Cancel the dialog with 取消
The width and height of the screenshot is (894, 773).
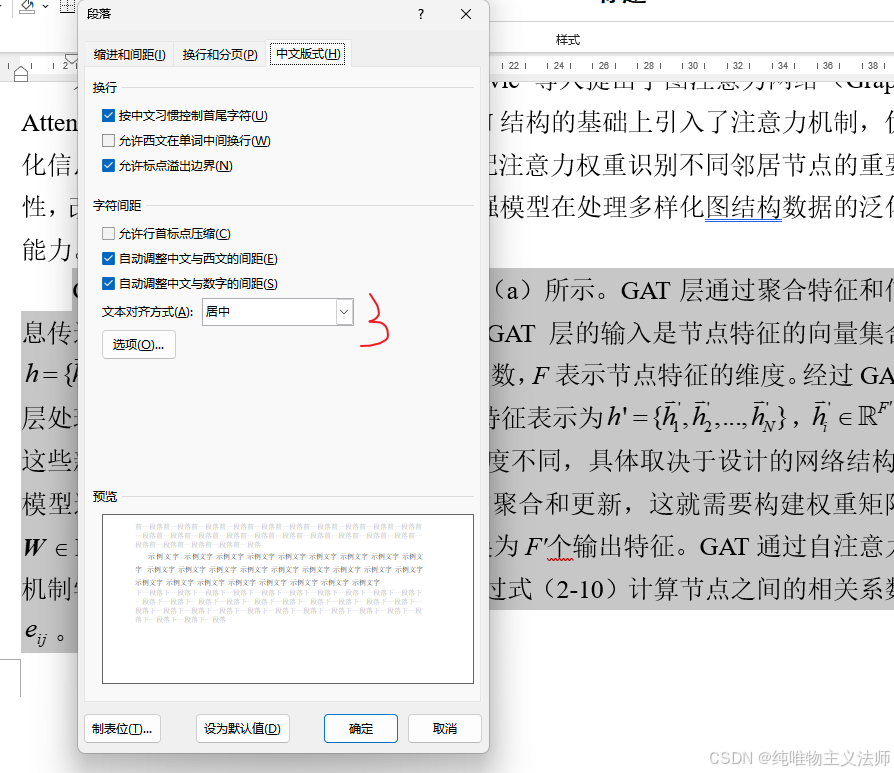pyautogui.click(x=445, y=729)
